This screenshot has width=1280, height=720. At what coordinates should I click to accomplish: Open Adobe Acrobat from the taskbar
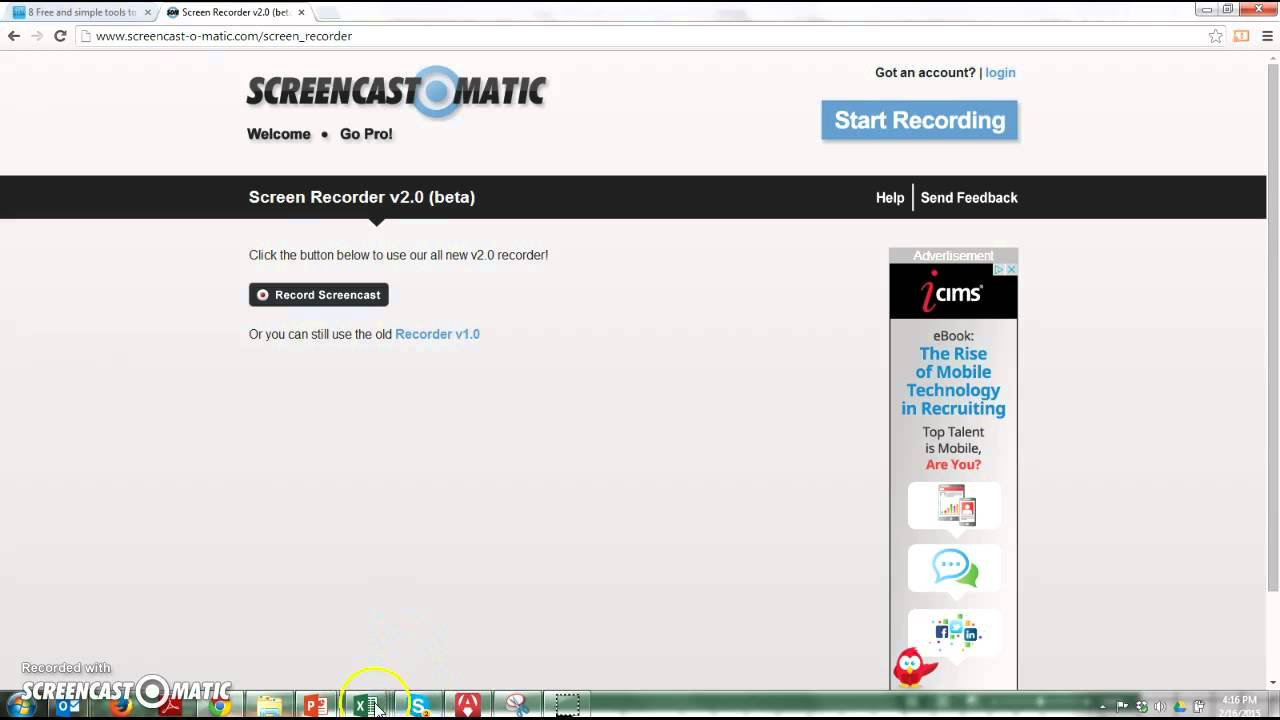170,706
